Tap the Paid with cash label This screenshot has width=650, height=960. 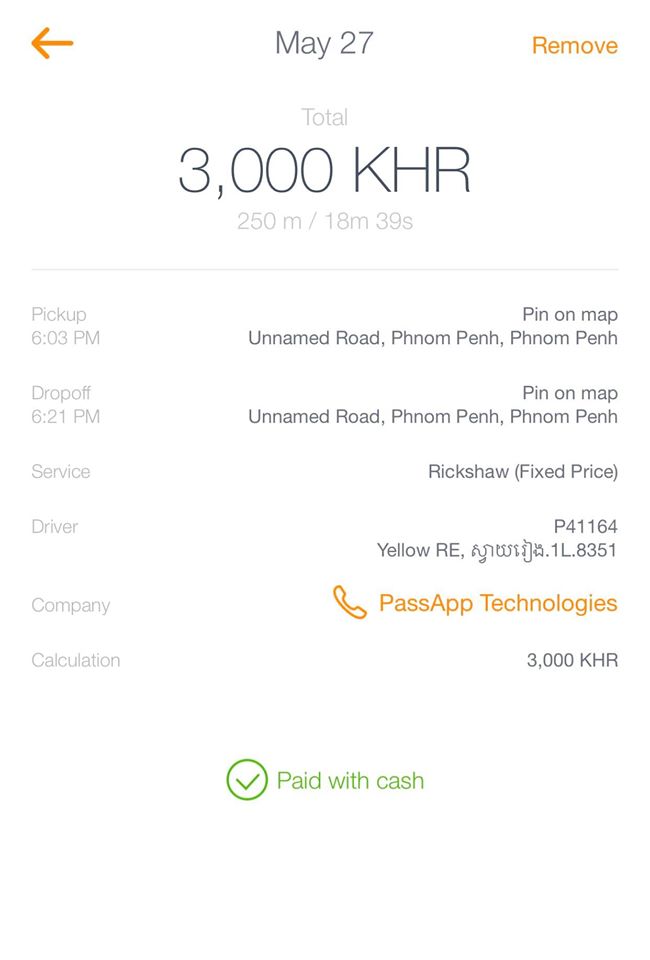350,781
